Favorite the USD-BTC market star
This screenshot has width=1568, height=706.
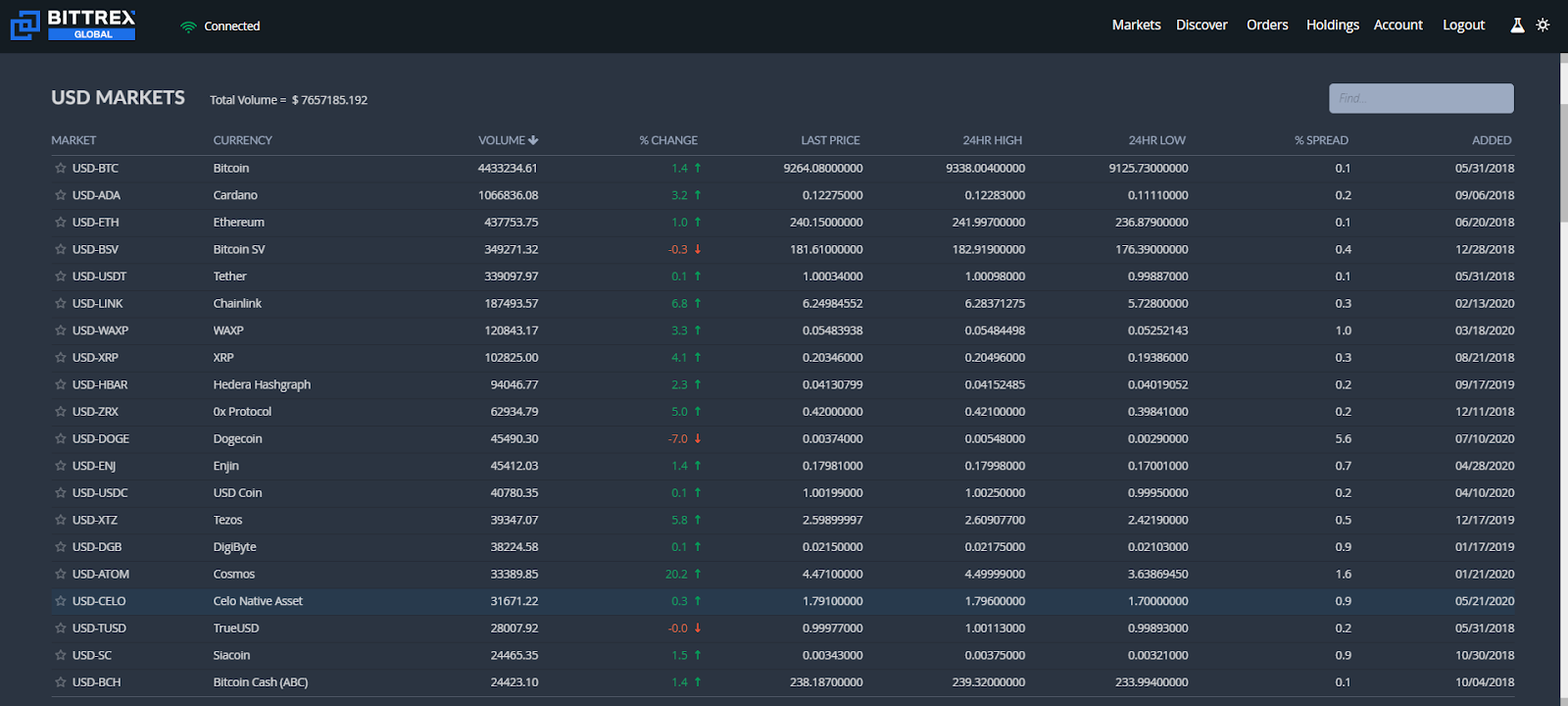(x=61, y=169)
